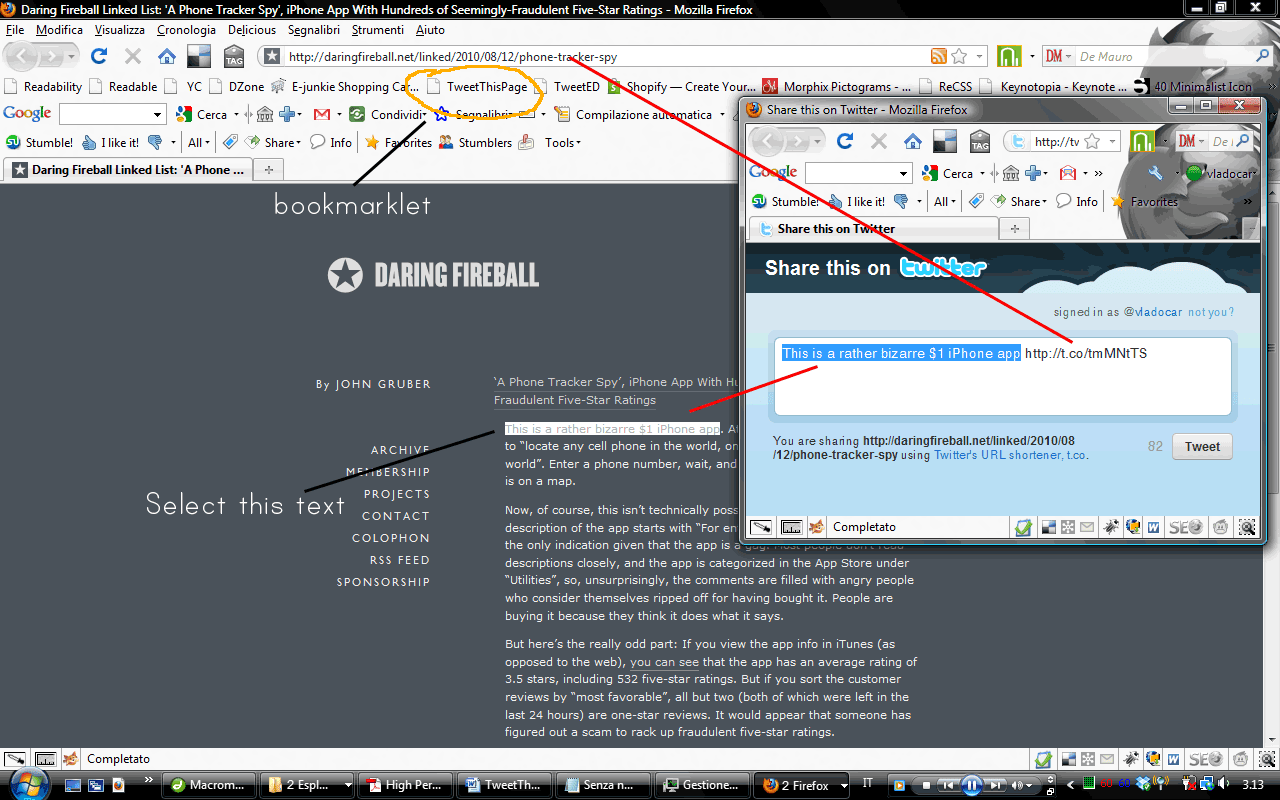Click the wrench icon in Twitter popup
Screen dimensions: 1280x800
click(1155, 173)
